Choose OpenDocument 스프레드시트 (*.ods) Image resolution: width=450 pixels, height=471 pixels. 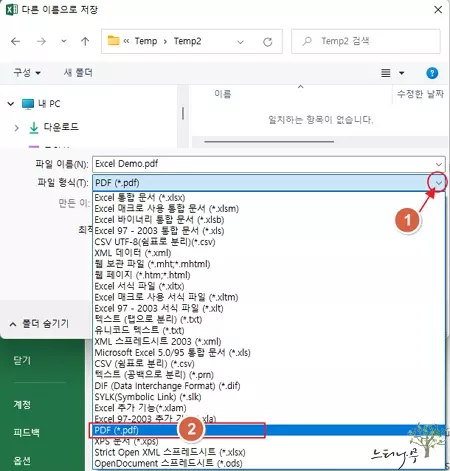click(269, 463)
